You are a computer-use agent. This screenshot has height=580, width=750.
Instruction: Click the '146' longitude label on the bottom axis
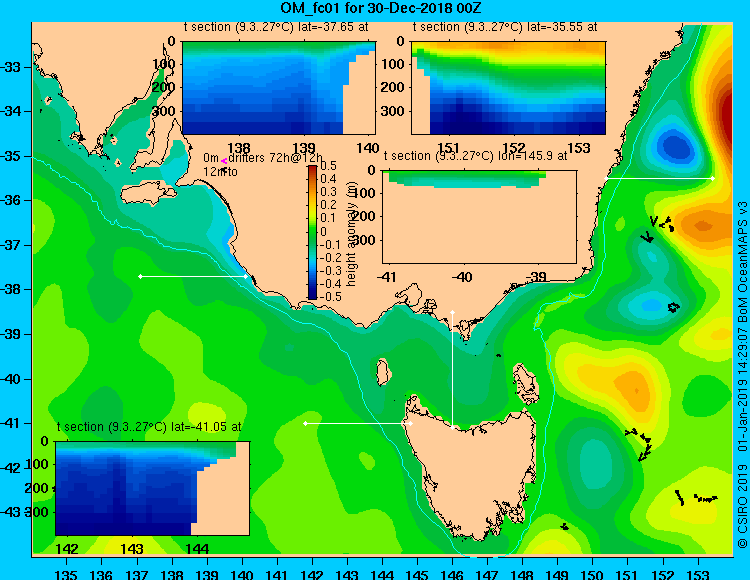(452, 575)
